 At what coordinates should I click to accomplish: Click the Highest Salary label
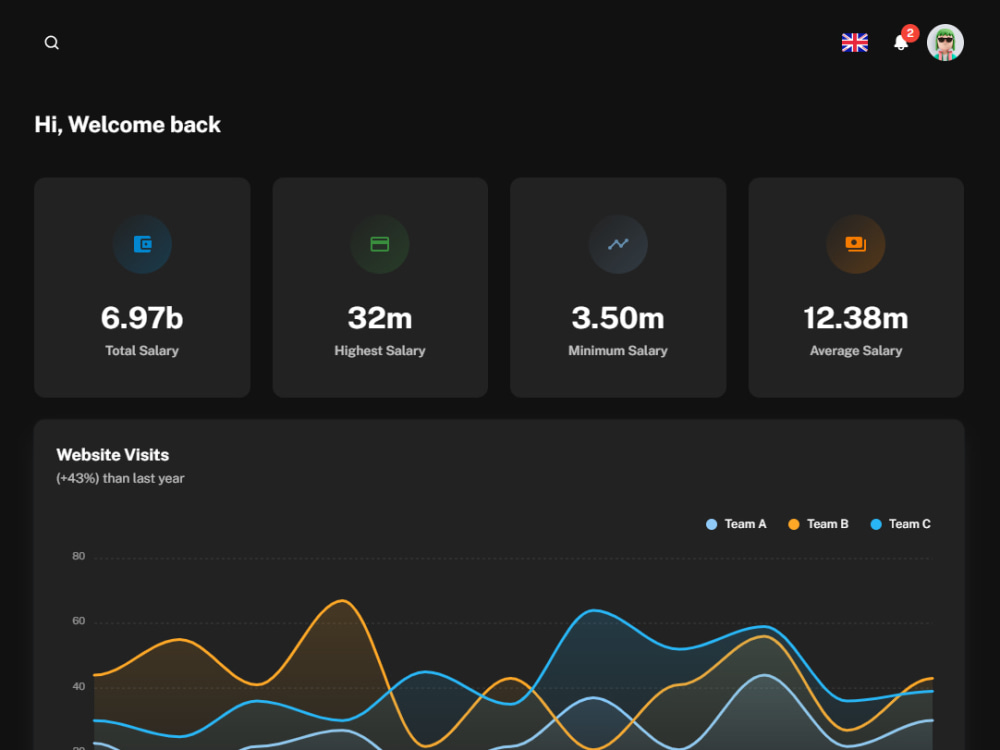point(380,351)
